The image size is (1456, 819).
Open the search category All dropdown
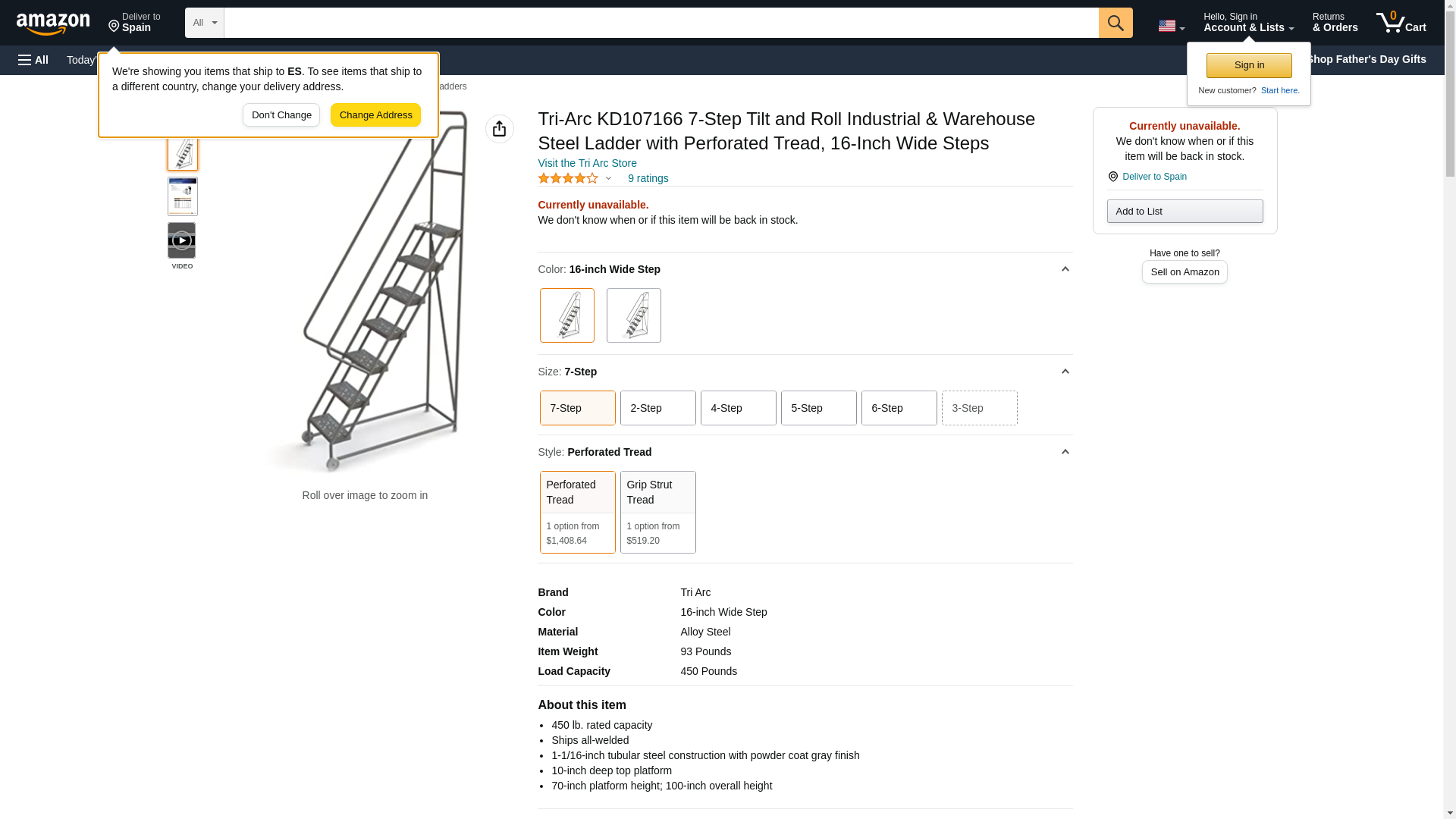click(205, 23)
